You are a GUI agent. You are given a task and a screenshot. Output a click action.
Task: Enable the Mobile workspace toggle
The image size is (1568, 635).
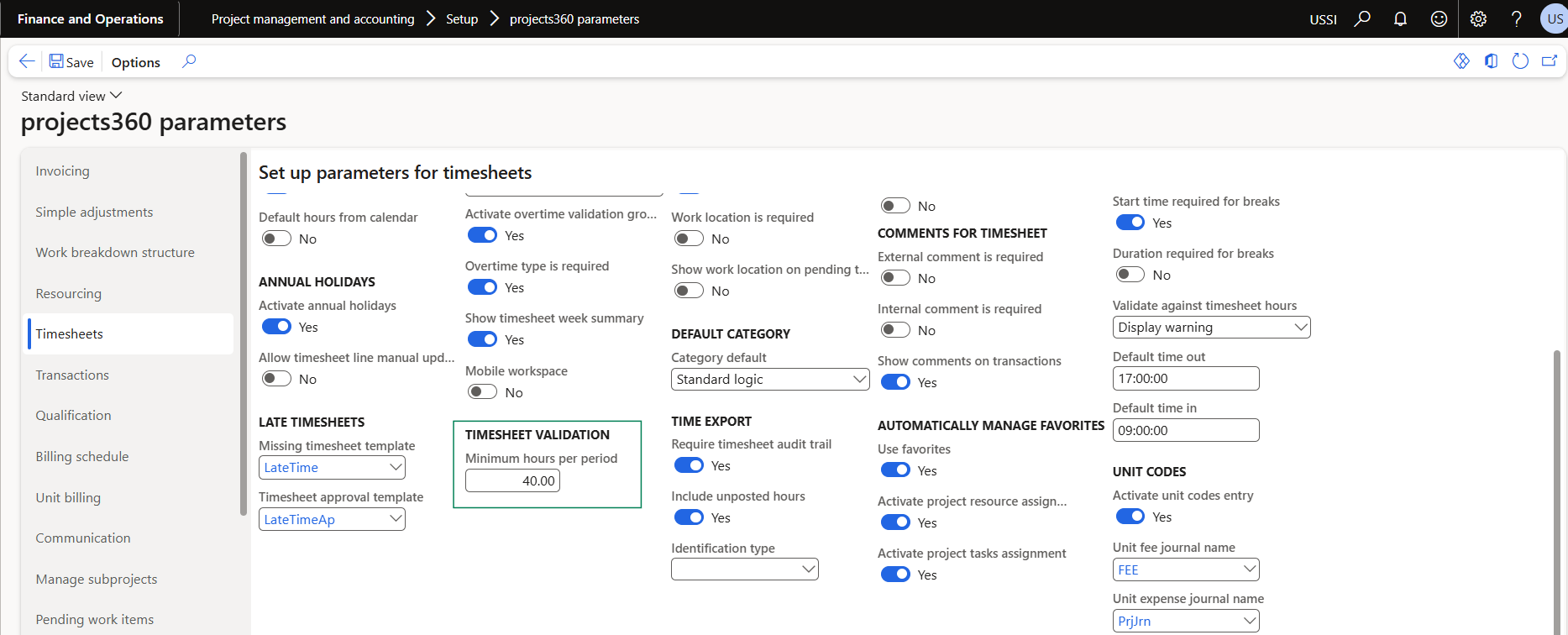point(483,392)
